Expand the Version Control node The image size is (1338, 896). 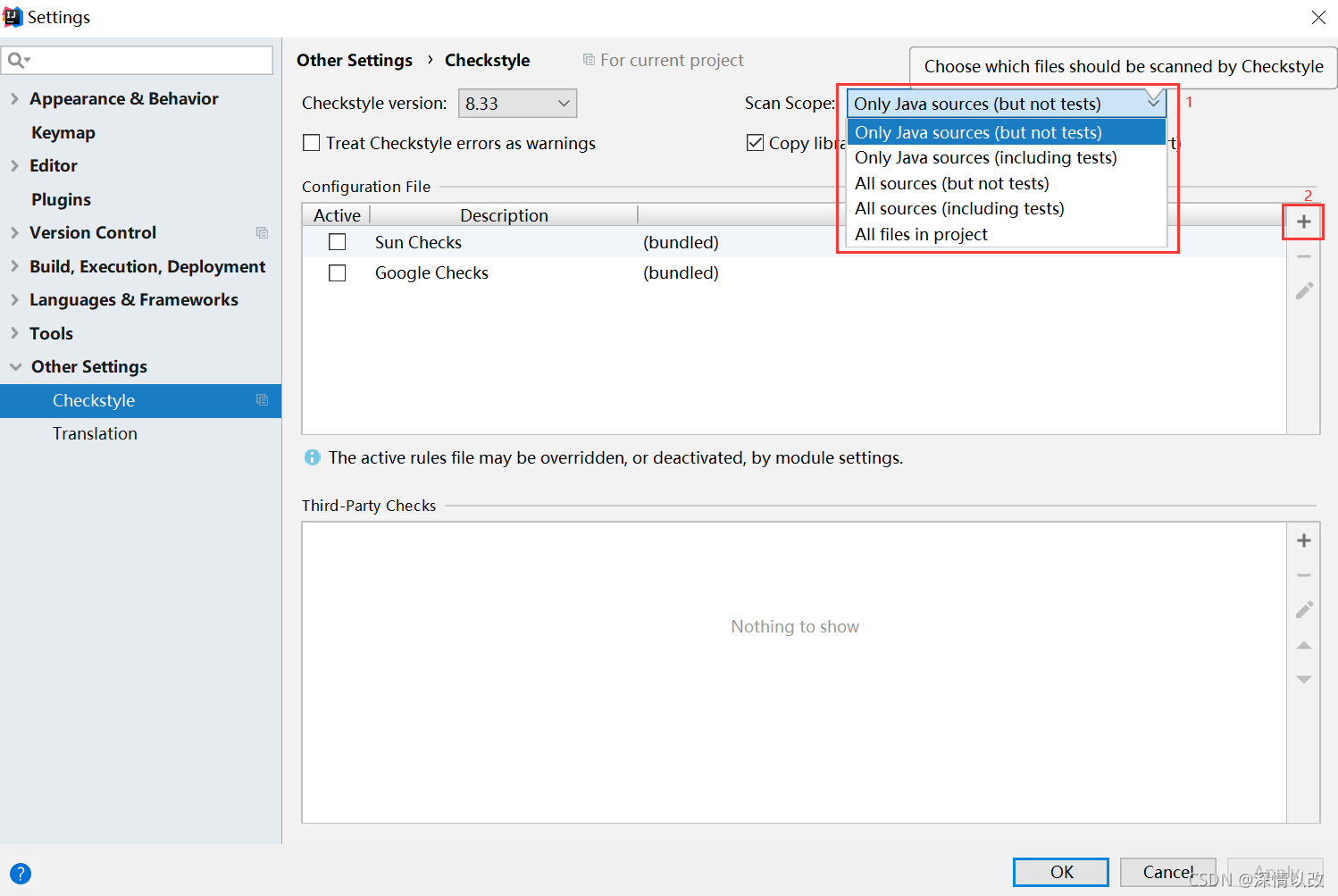pyautogui.click(x=14, y=232)
